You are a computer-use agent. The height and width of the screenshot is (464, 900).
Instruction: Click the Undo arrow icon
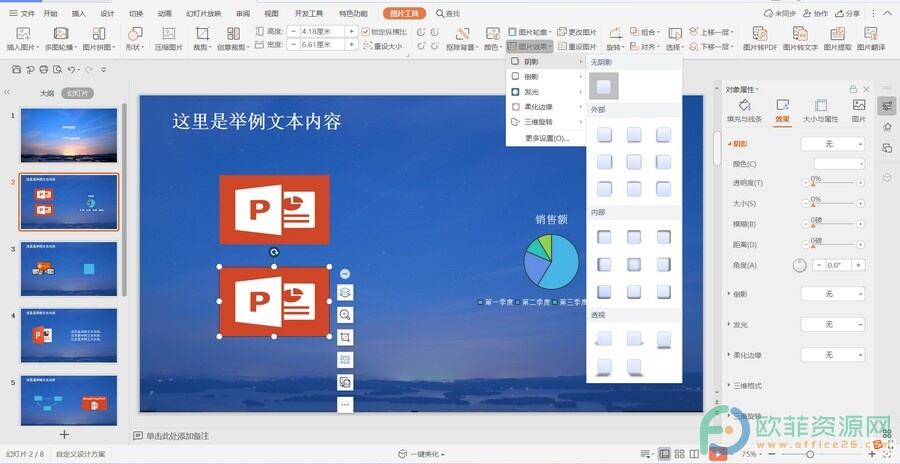point(71,69)
